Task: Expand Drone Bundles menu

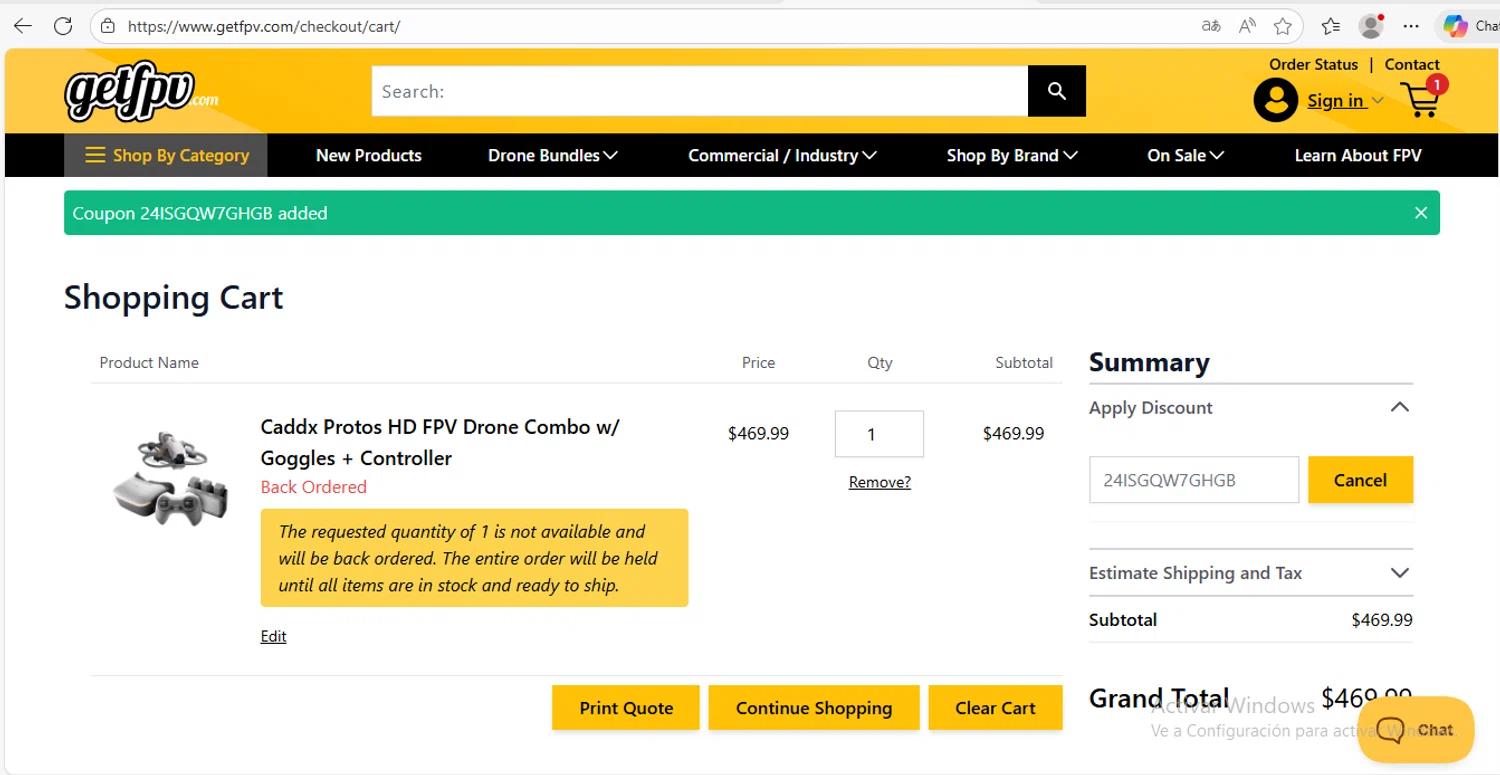Action: tap(553, 155)
